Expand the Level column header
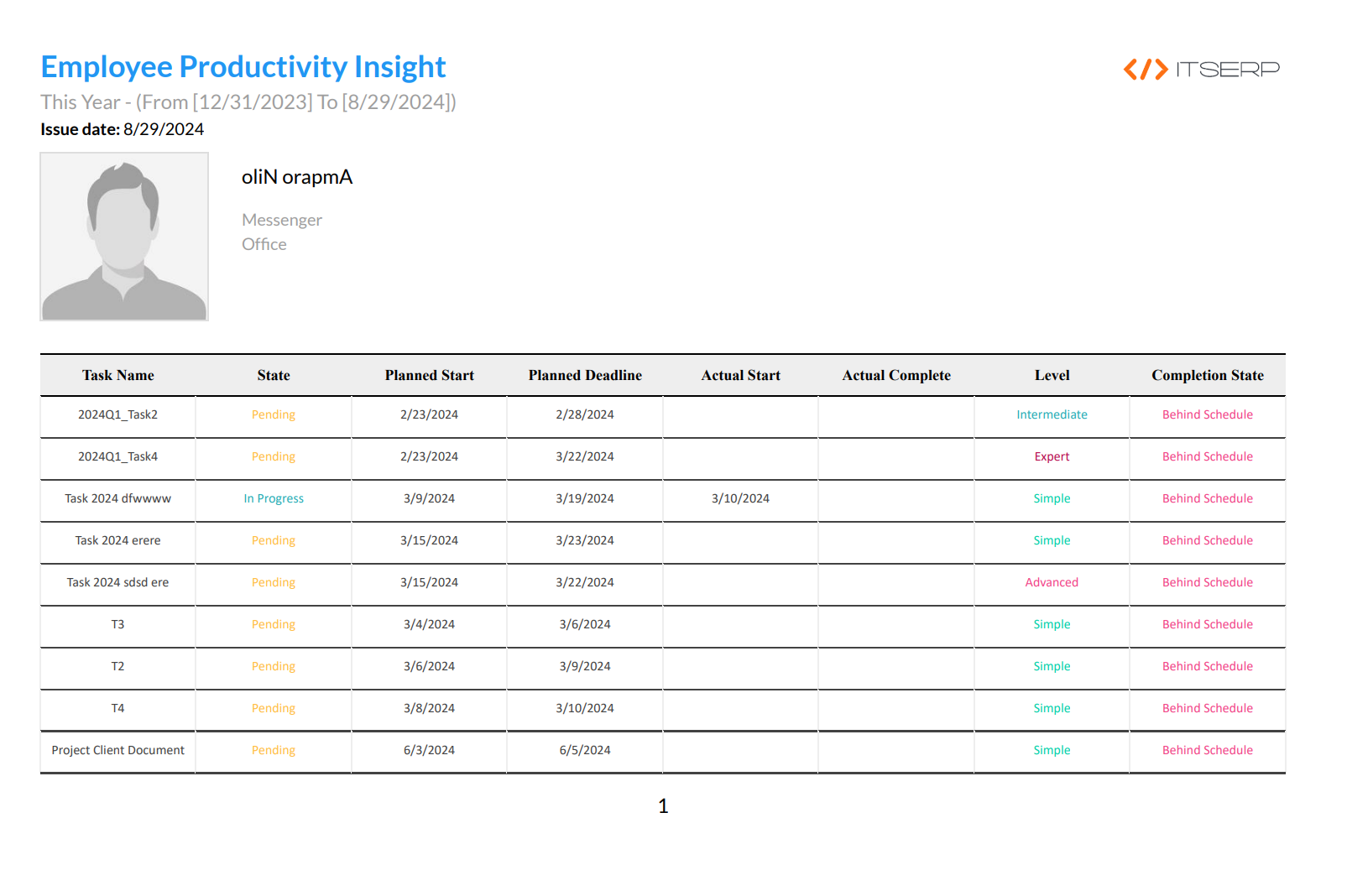The width and height of the screenshot is (1347, 896). point(1052,375)
